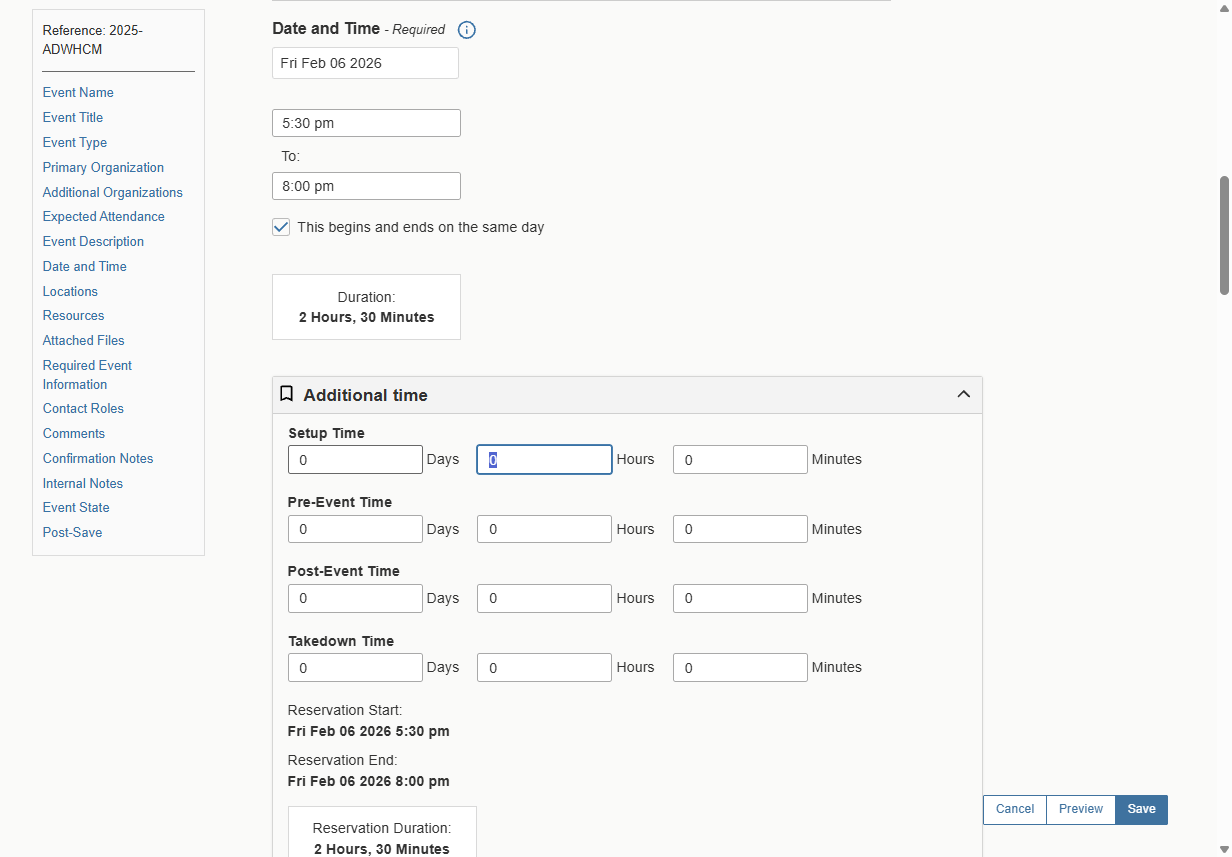Jump to Internal Notes section
Screen dimensions: 1232x857
83,483
